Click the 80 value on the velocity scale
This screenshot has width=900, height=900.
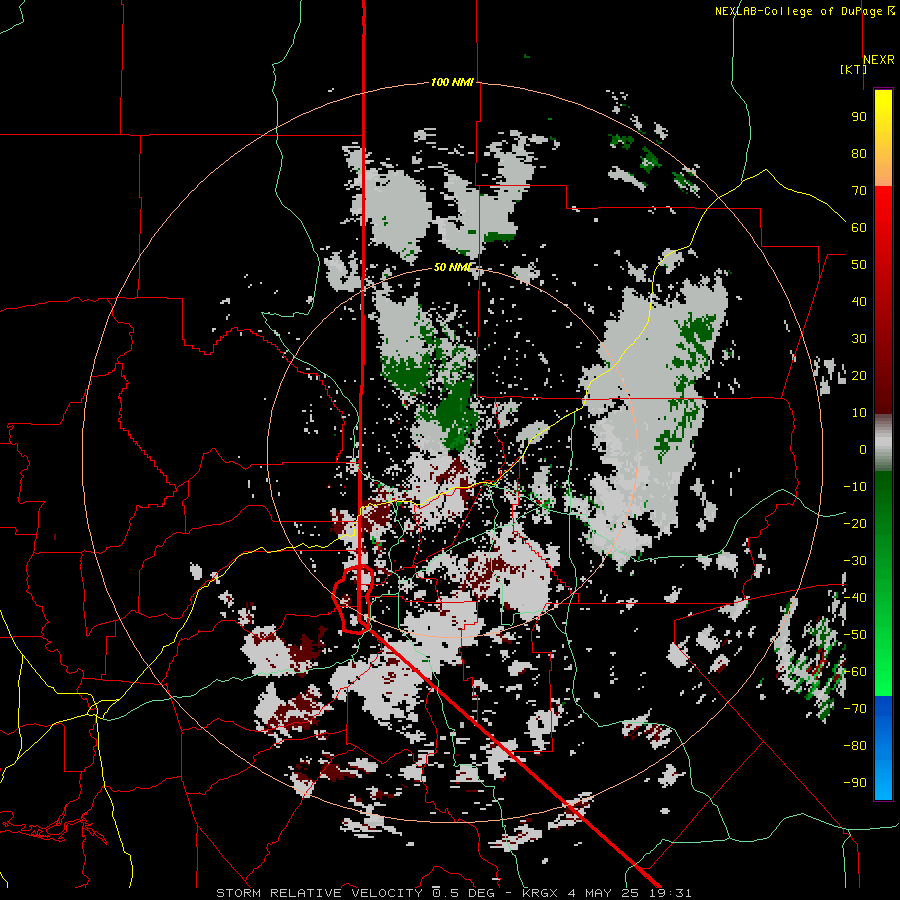pyautogui.click(x=859, y=154)
